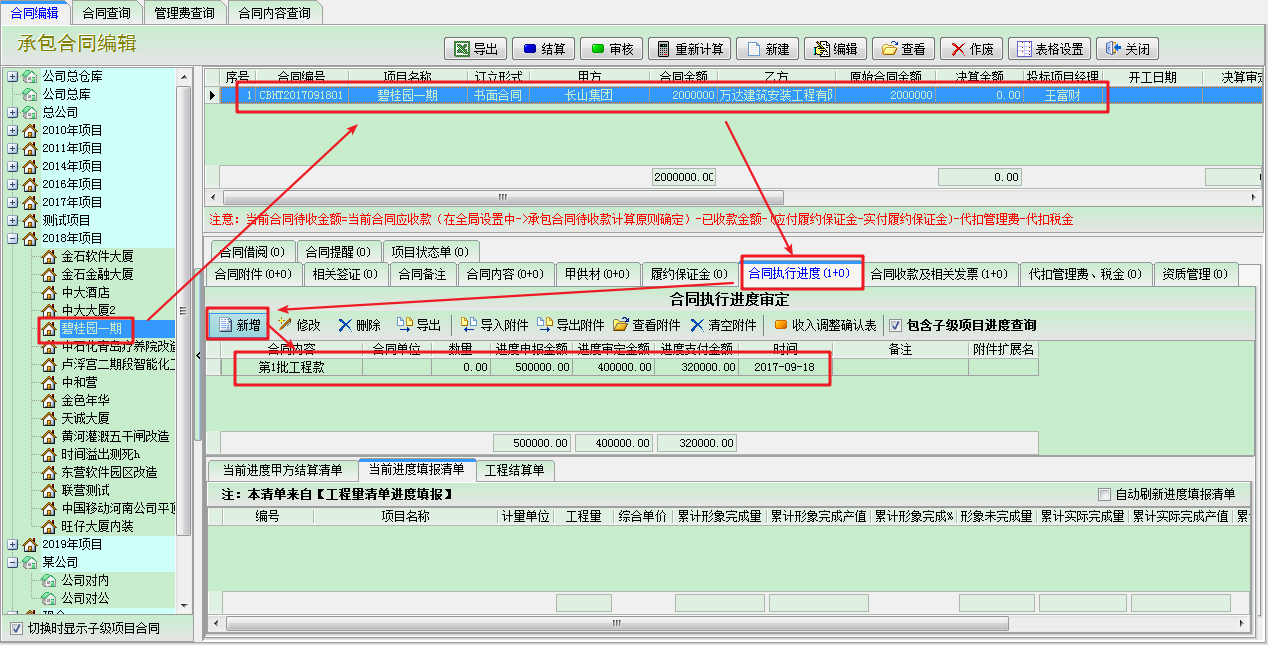1268x645 pixels.
Task: Select the 金石软件大厦 project in the tree
Action: [x=97, y=256]
